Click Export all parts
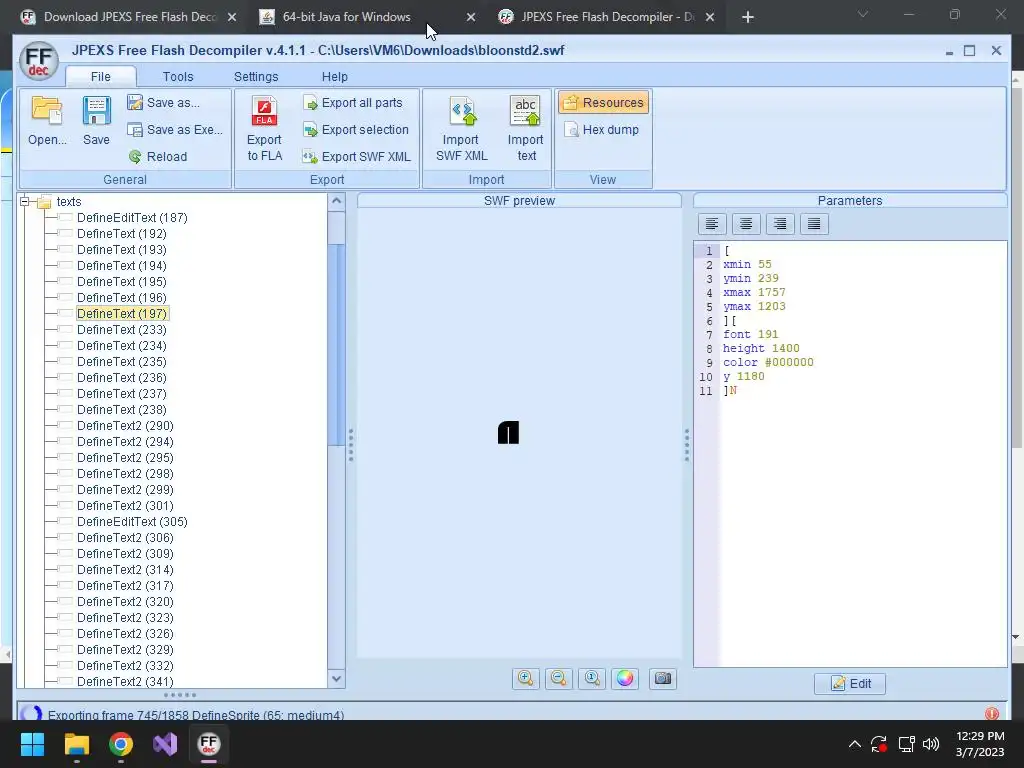Image resolution: width=1024 pixels, height=768 pixels. click(x=353, y=103)
